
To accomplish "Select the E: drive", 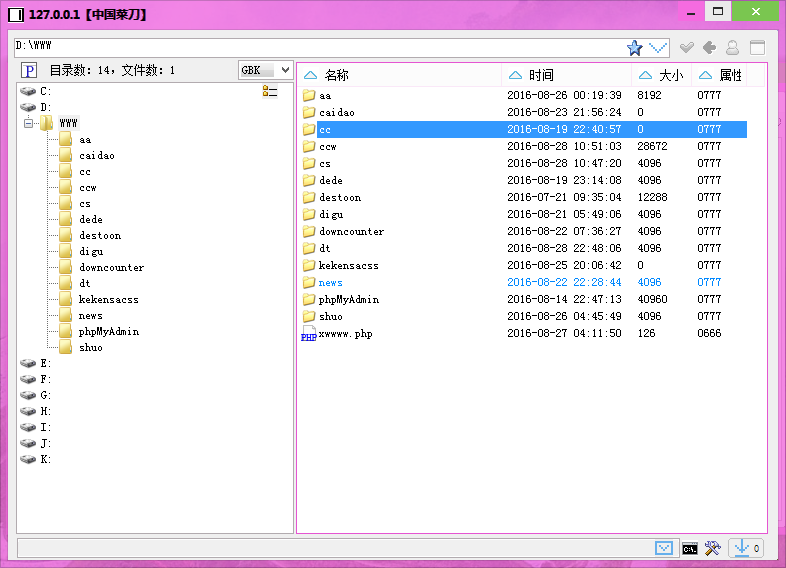I will [36, 363].
